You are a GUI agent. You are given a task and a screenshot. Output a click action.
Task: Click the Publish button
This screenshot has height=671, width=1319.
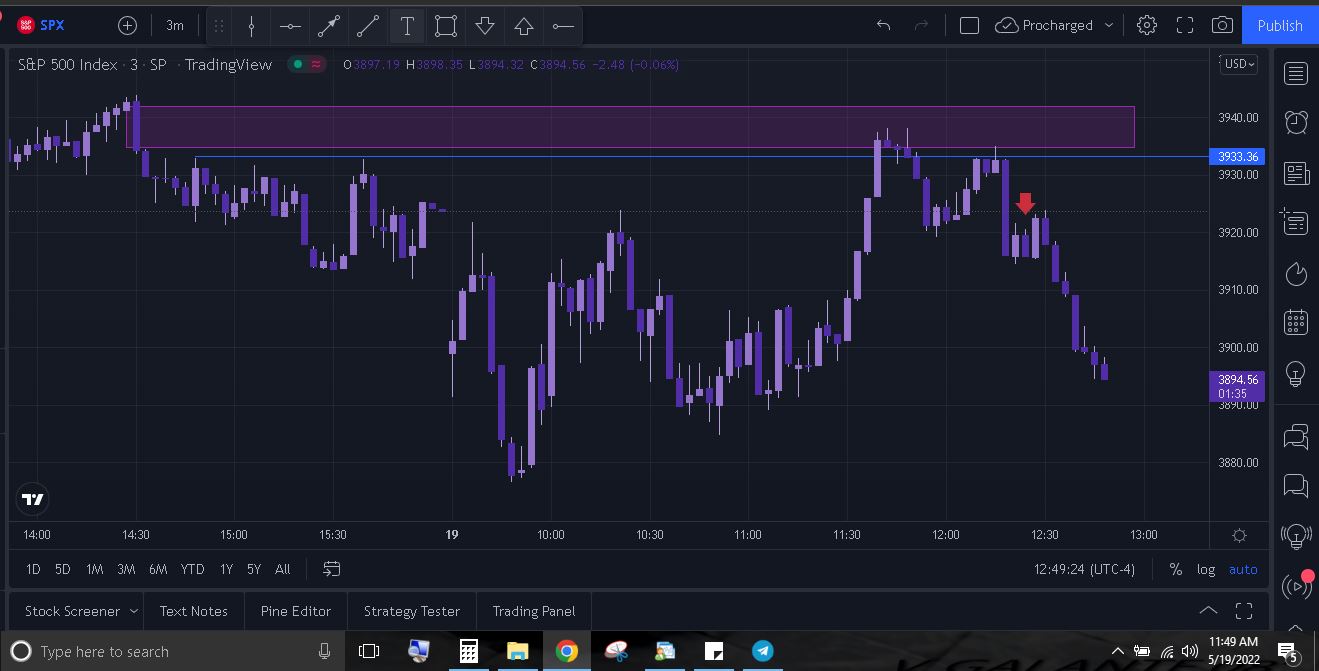[x=1280, y=25]
